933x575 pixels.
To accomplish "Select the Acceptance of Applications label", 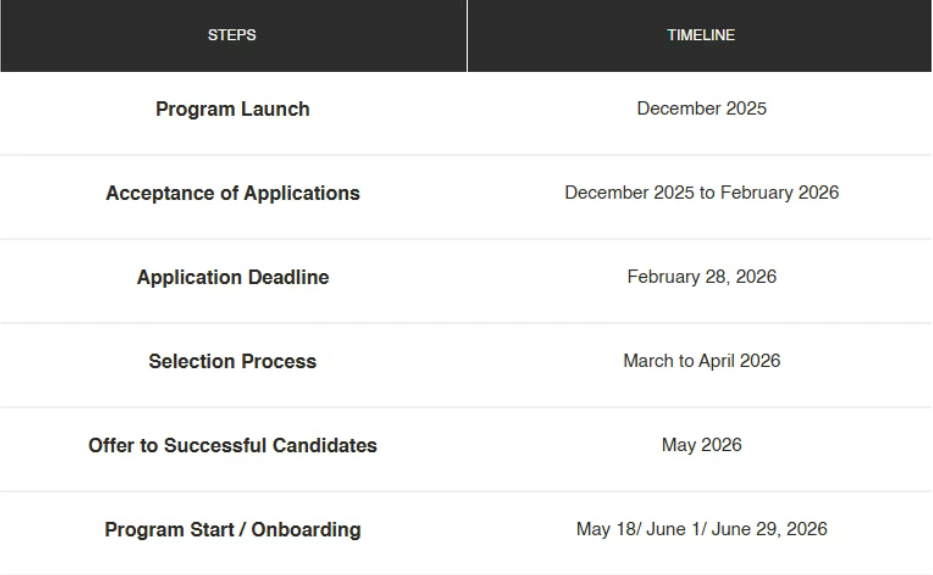I will point(232,193).
